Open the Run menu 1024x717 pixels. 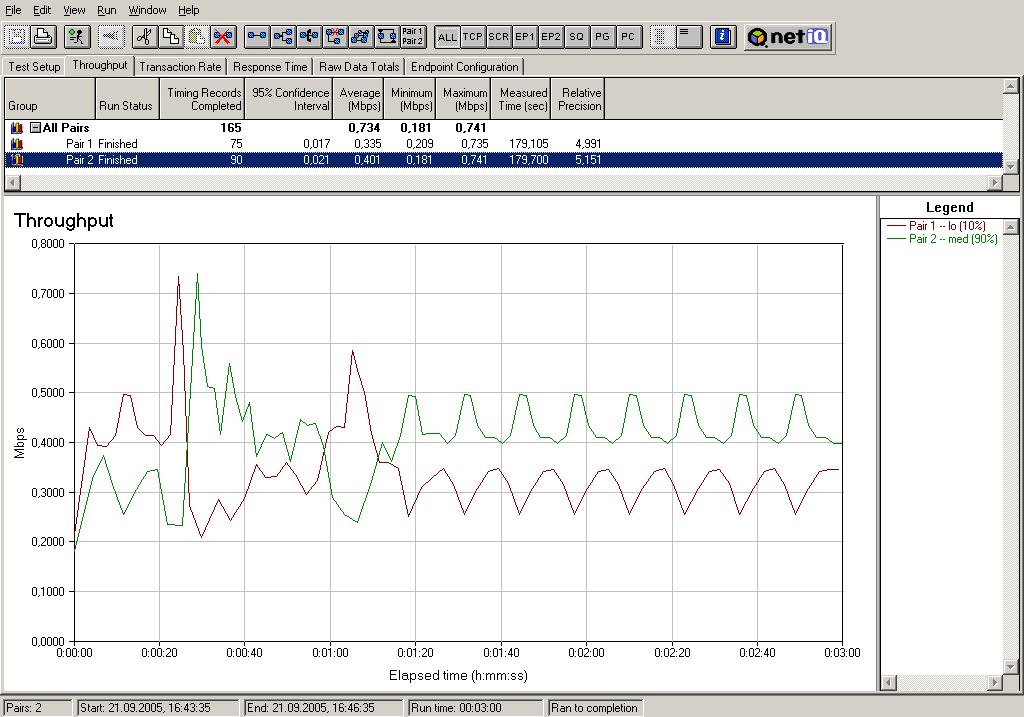(107, 10)
